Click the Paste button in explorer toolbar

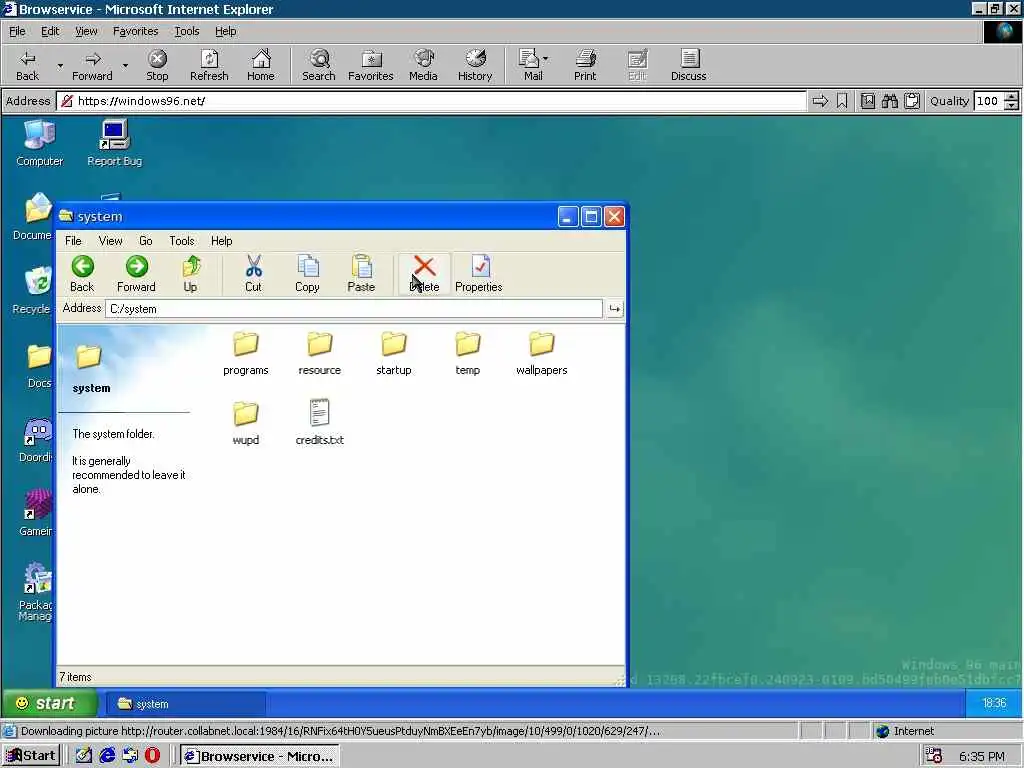pos(361,274)
